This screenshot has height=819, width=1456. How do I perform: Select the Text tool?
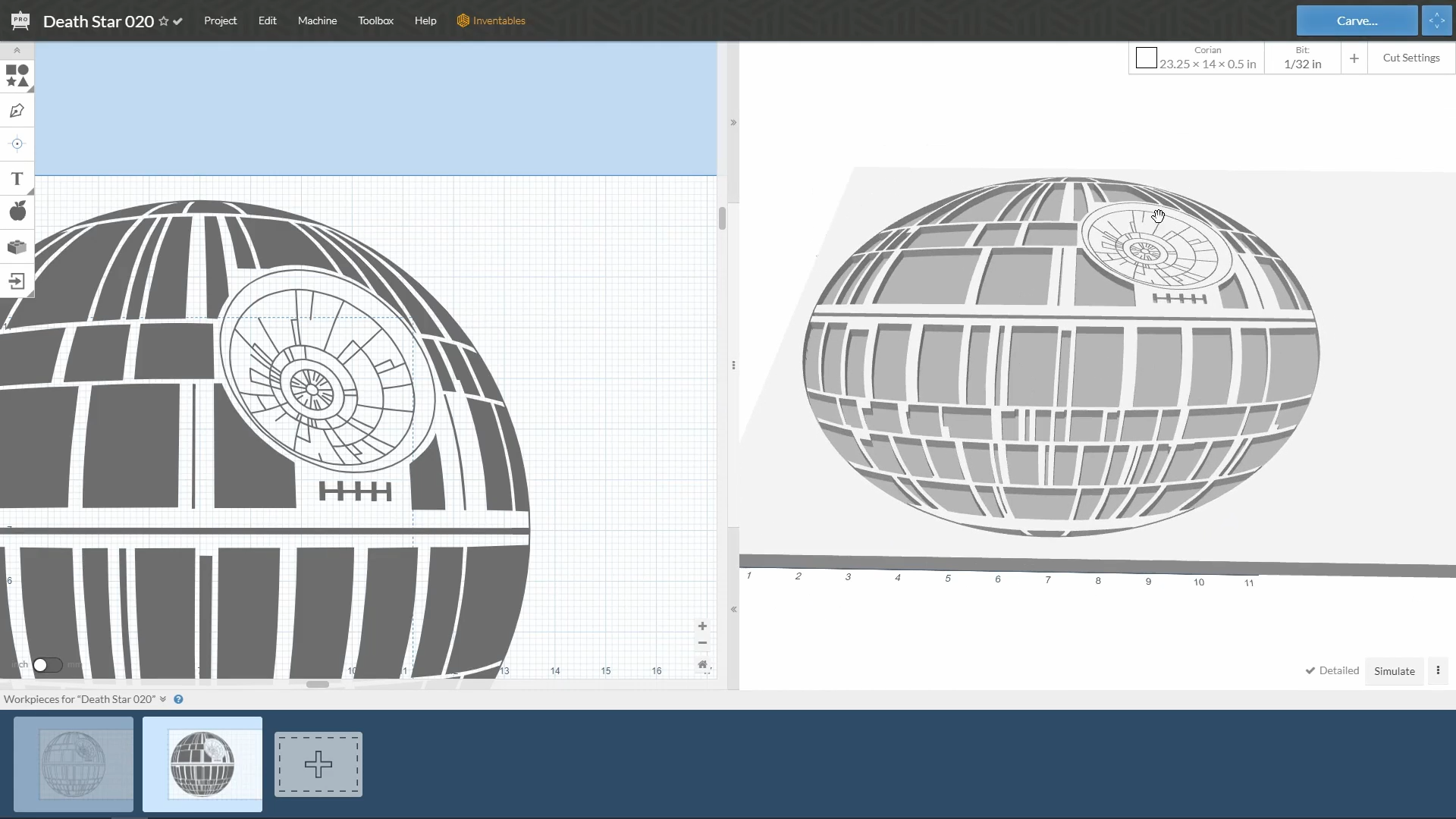(x=17, y=179)
